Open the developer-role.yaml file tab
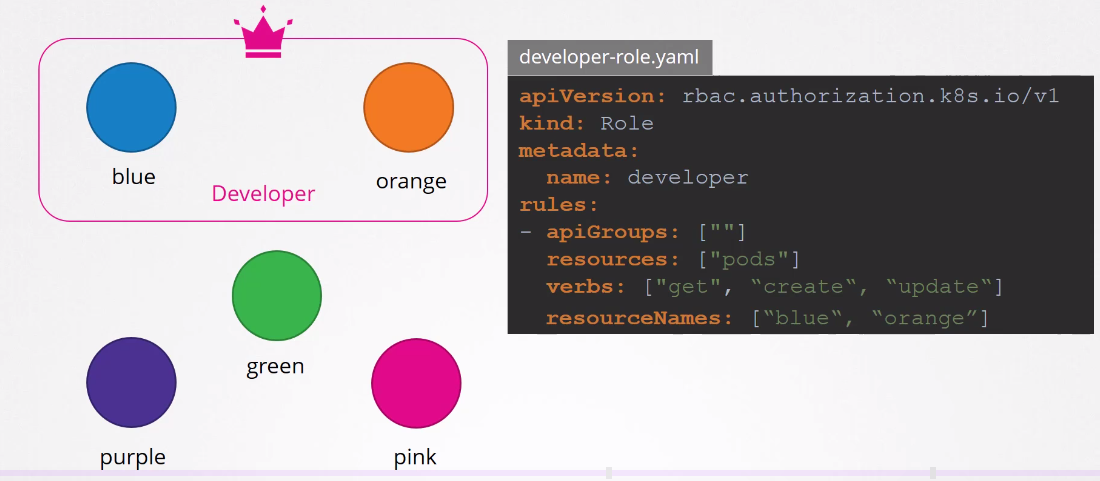 610,58
